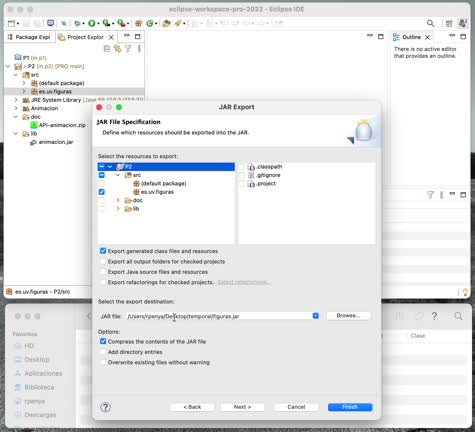
Task: Close the Project Explorer tab
Action: coord(111,37)
